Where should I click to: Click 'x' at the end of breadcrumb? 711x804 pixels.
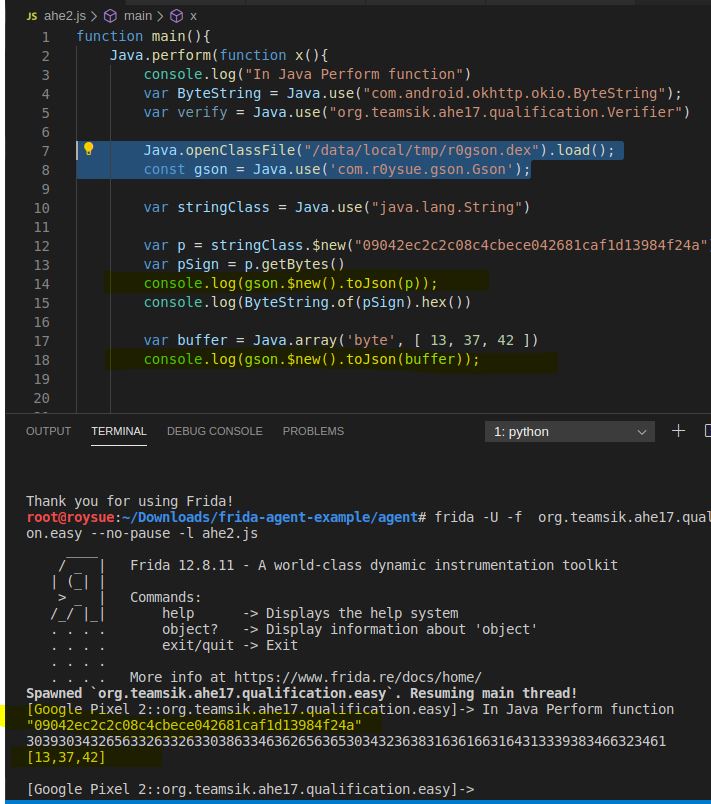[x=193, y=16]
